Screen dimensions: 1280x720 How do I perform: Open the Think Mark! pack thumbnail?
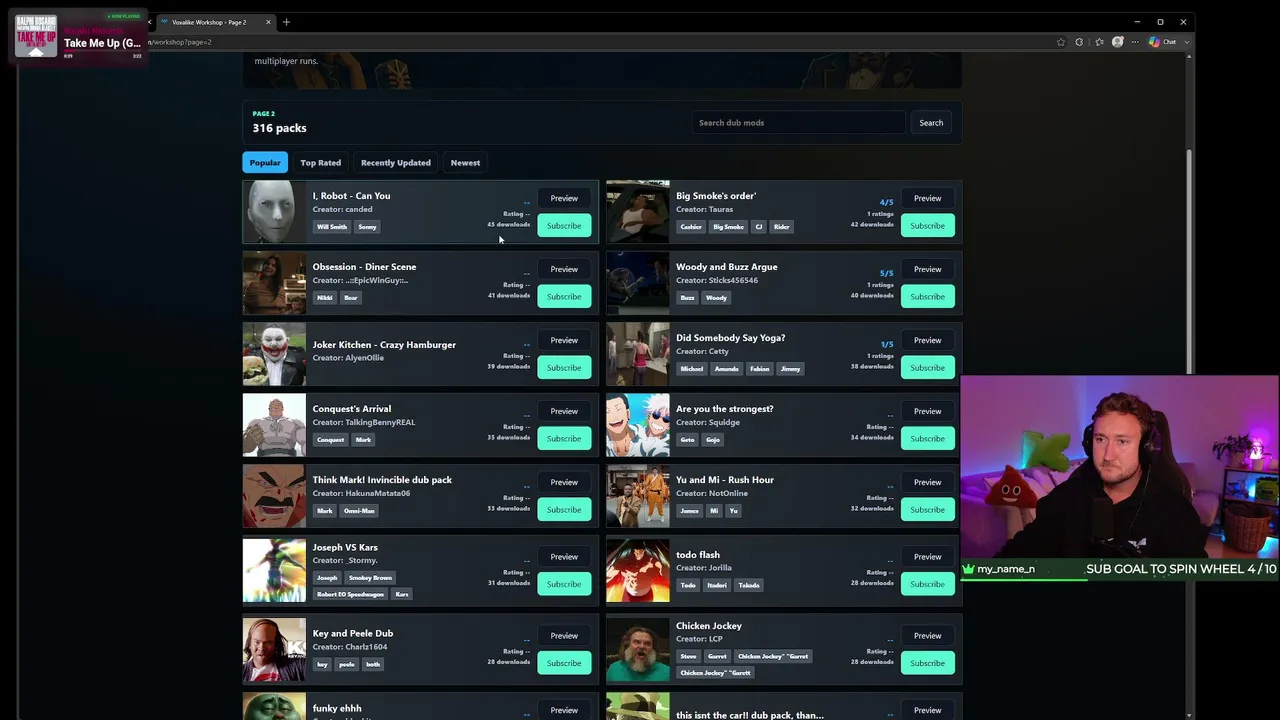(274, 496)
